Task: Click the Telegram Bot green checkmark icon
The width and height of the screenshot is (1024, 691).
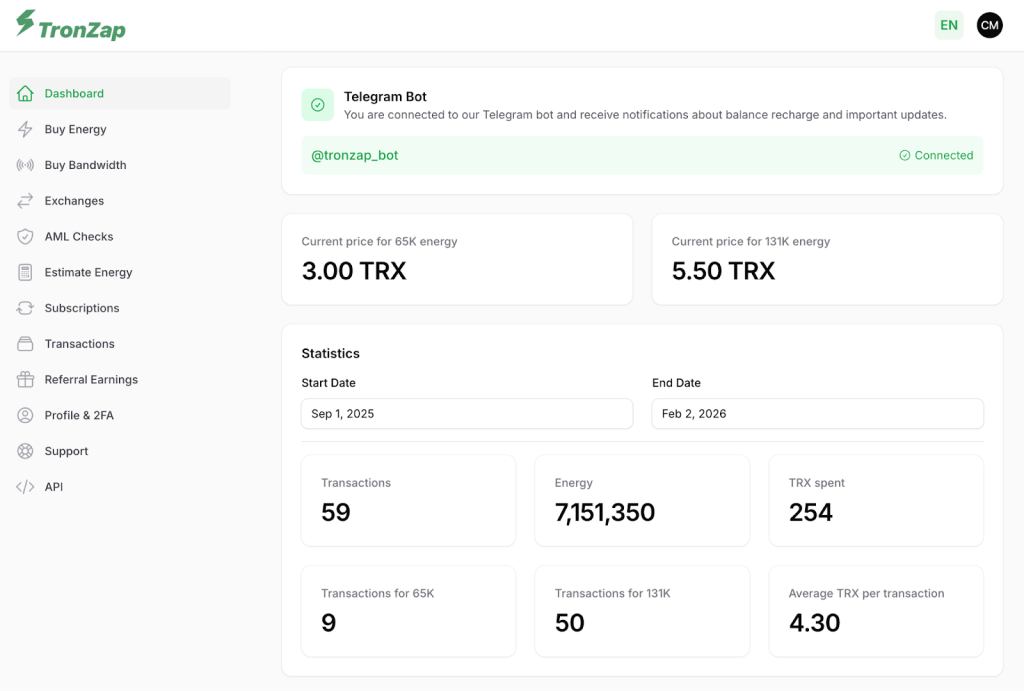Action: (x=318, y=105)
